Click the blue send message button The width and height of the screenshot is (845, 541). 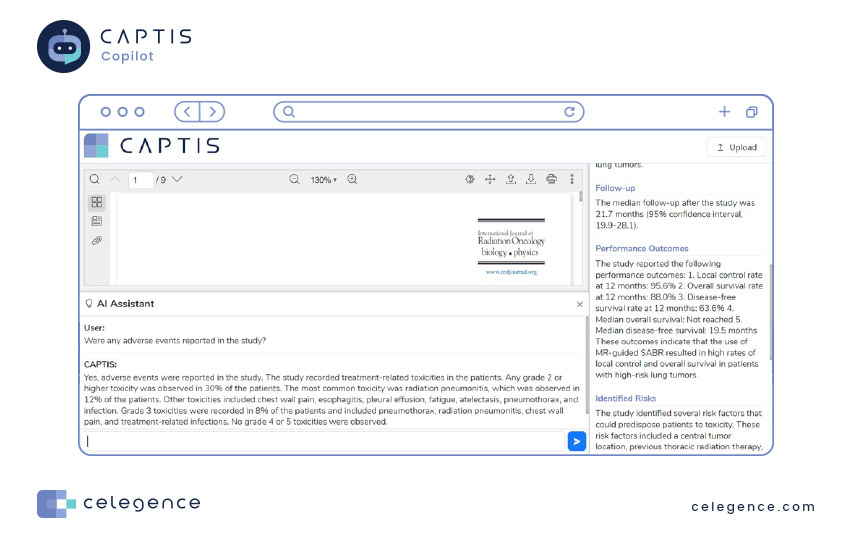(577, 441)
